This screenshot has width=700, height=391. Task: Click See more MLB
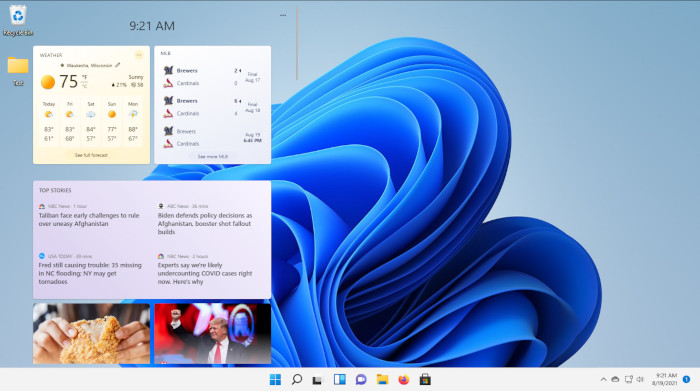pos(213,157)
